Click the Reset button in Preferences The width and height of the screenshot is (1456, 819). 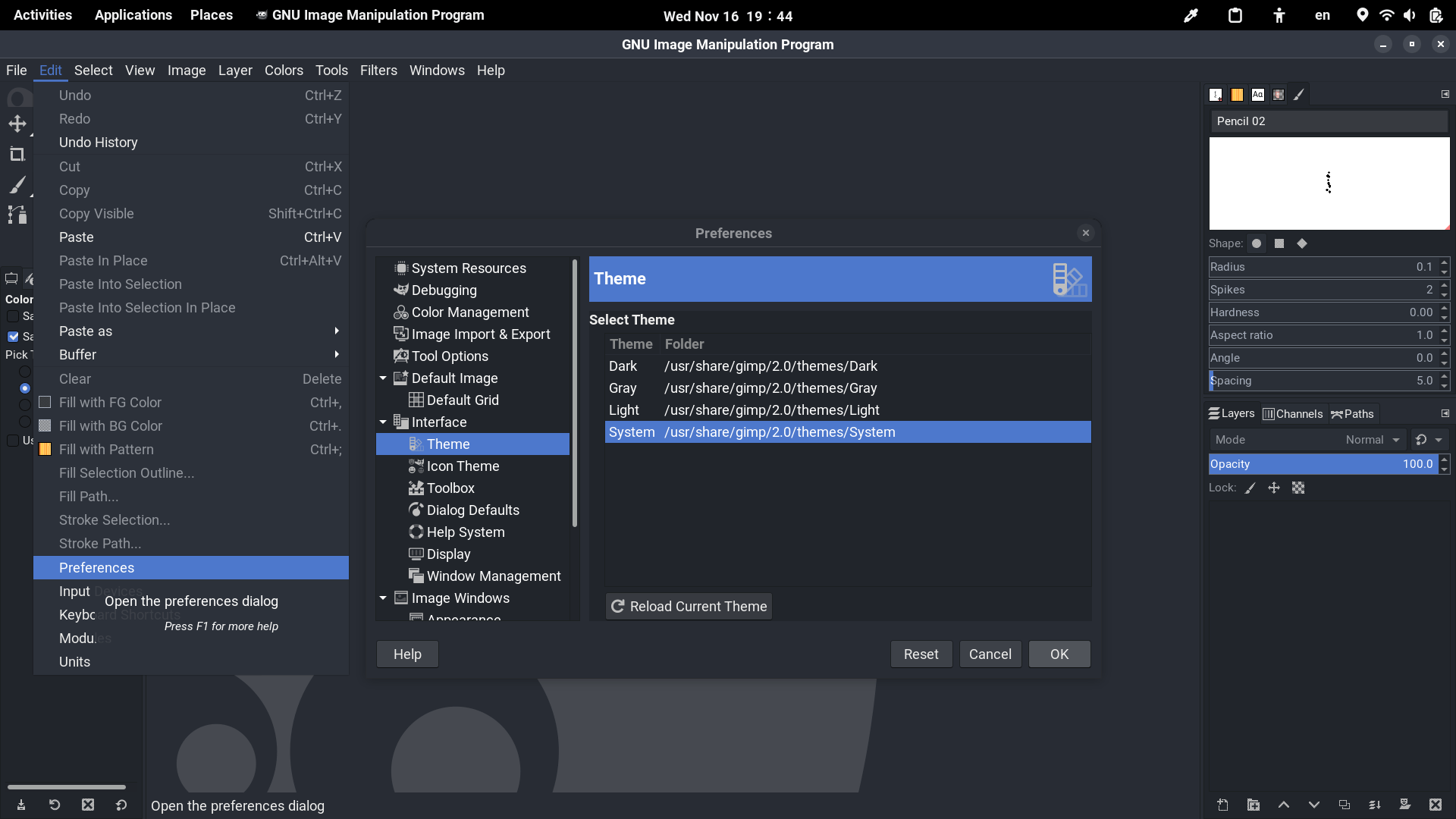pos(921,654)
